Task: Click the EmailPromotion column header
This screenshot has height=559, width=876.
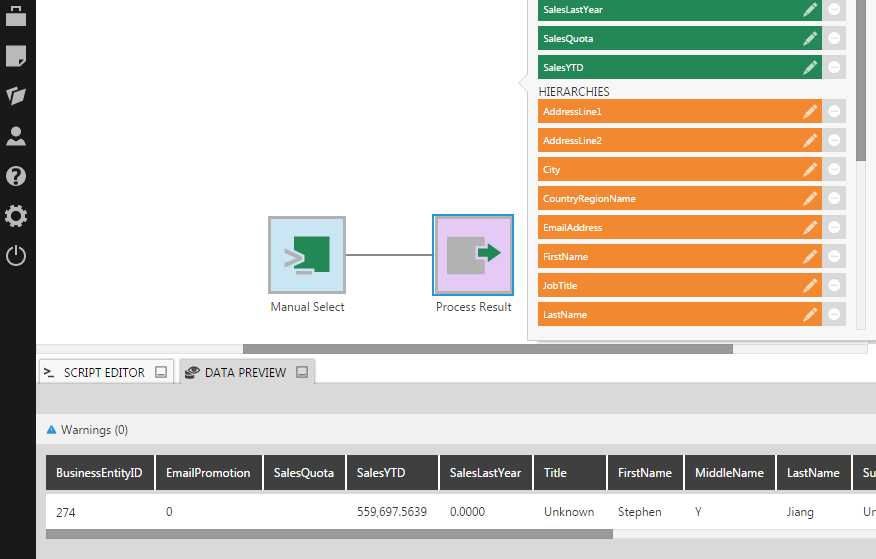Action: click(x=208, y=473)
